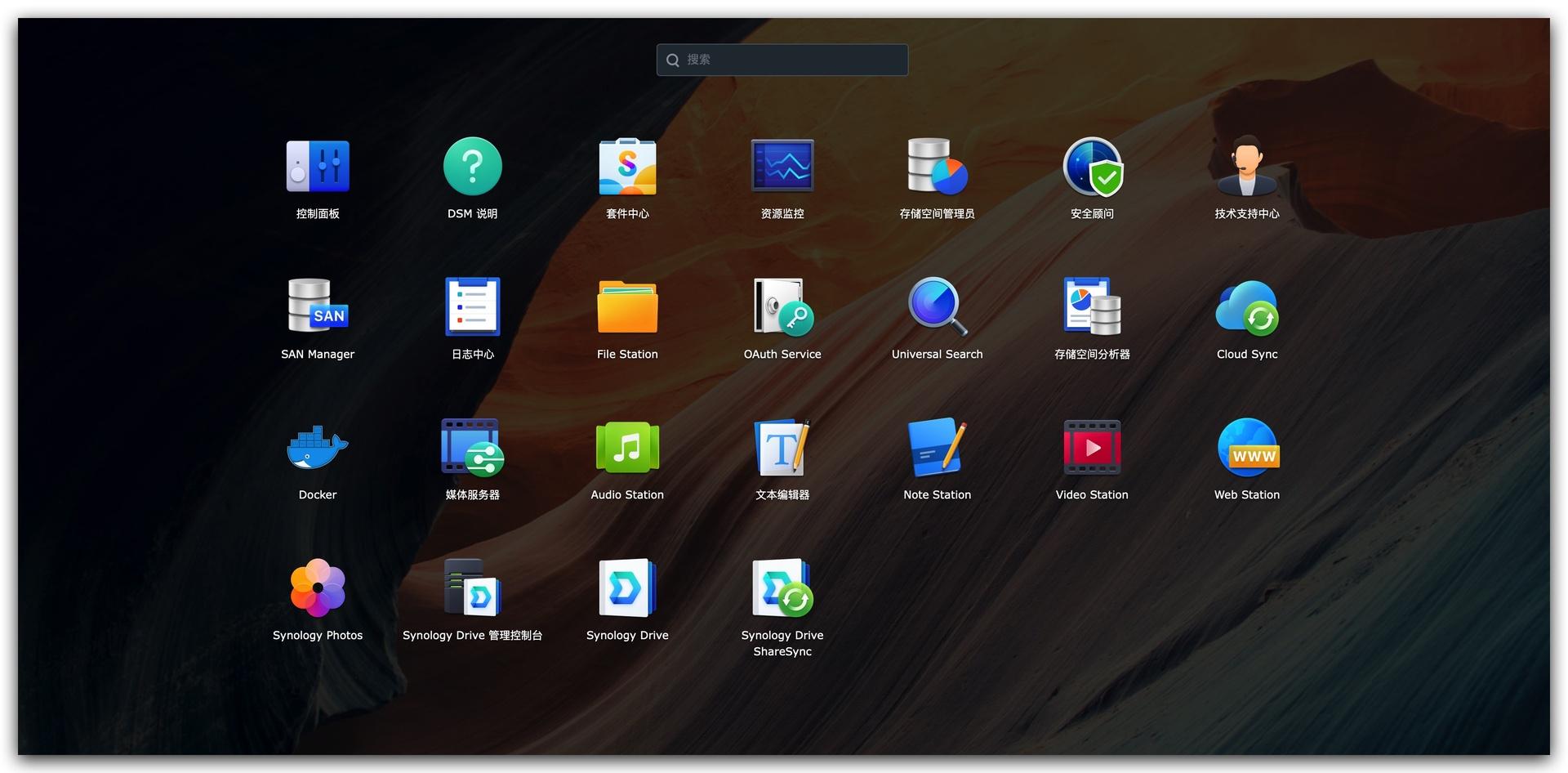1568x773 pixels.
Task: Open Synology Drive 管理控制台 icon
Action: tap(472, 588)
